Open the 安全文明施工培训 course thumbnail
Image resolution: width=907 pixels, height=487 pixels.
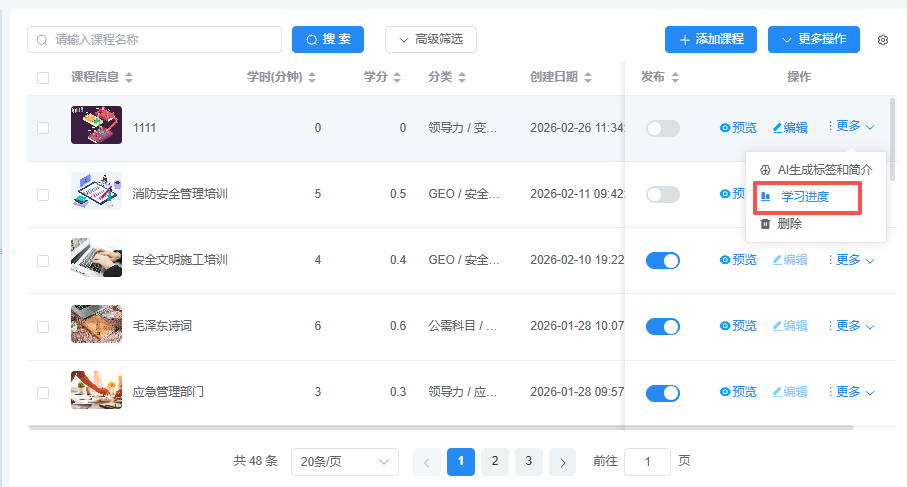pyautogui.click(x=96, y=257)
